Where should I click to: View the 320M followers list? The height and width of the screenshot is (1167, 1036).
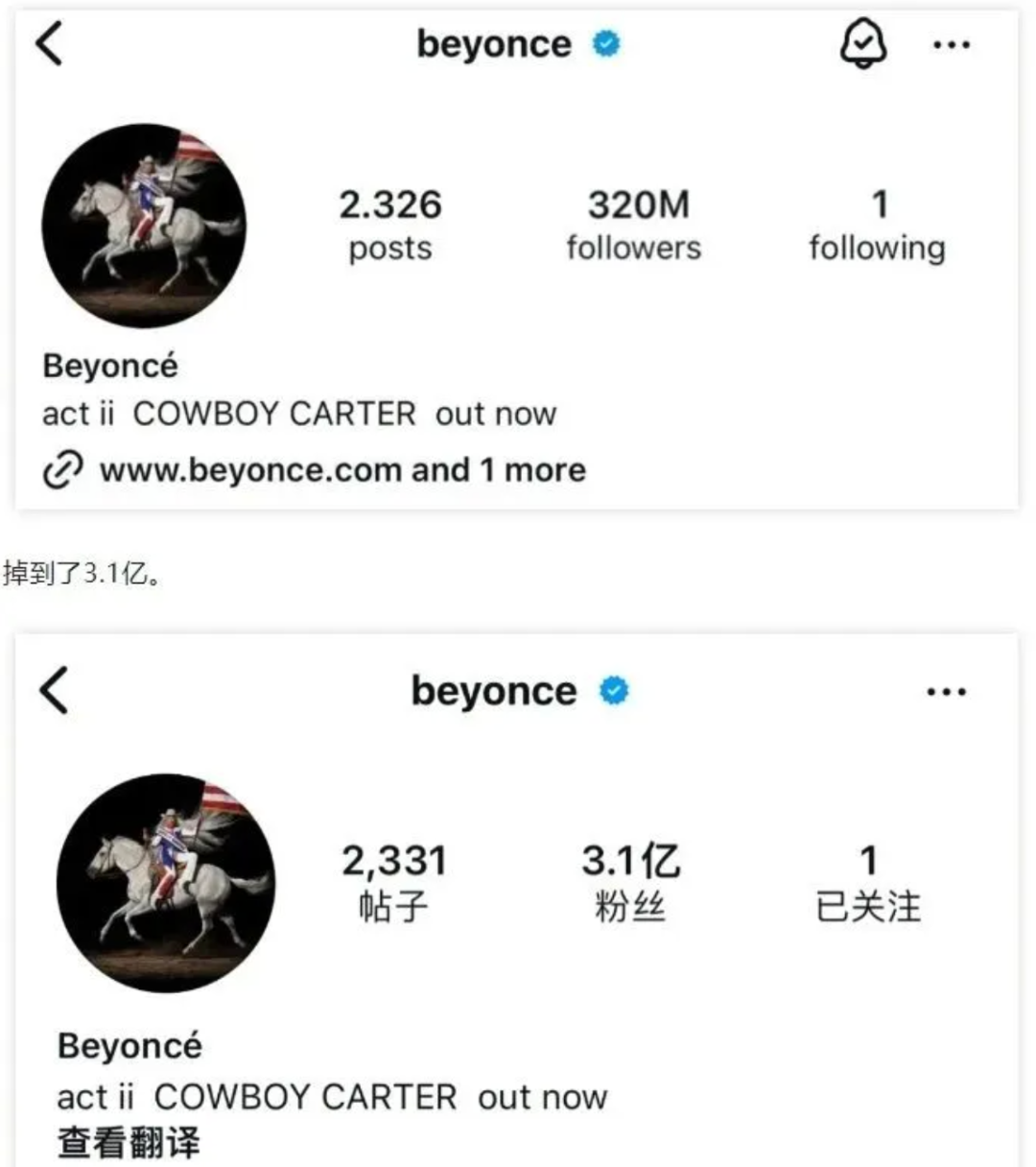[634, 226]
